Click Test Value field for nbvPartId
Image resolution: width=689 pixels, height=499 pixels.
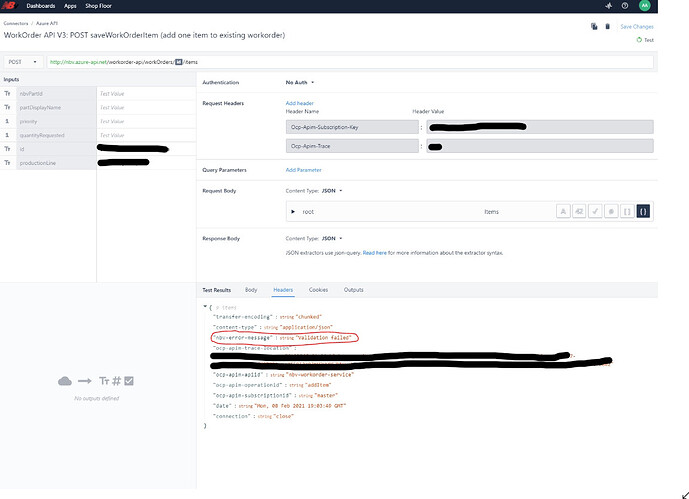[x=146, y=94]
